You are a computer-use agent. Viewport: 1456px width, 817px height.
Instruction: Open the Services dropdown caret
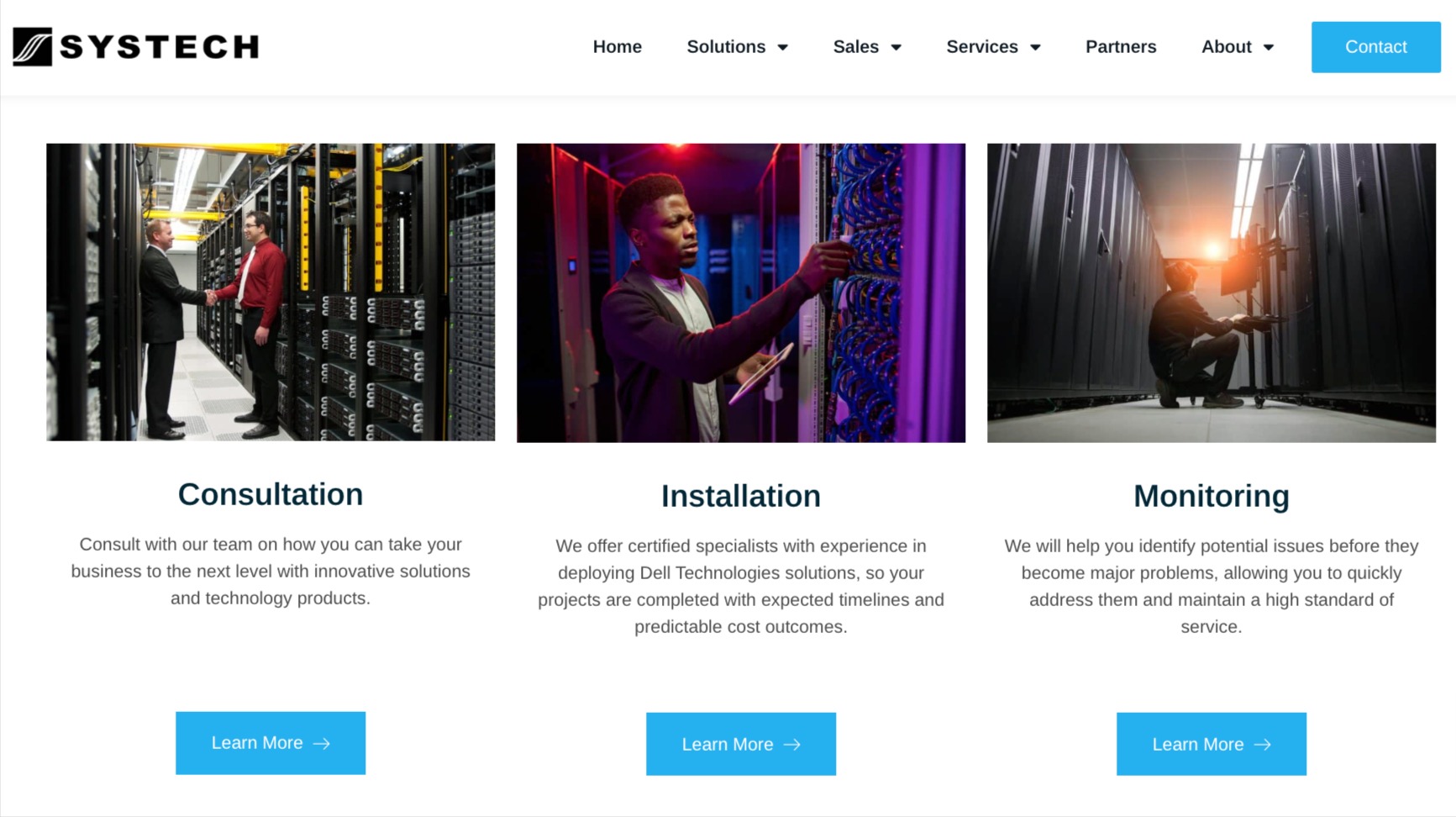(x=1036, y=48)
